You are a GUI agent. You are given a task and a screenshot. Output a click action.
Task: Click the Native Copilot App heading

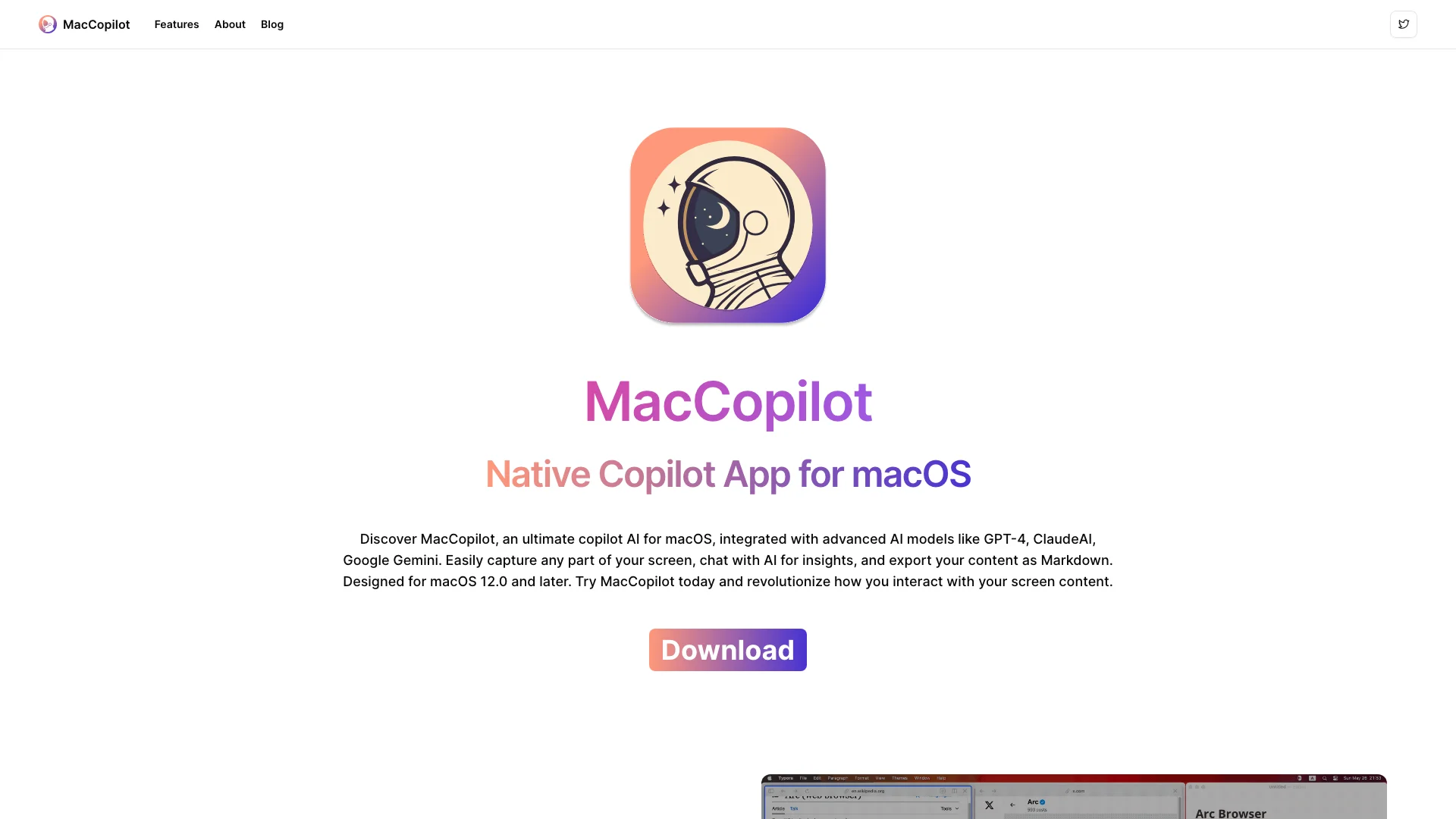coord(728,472)
